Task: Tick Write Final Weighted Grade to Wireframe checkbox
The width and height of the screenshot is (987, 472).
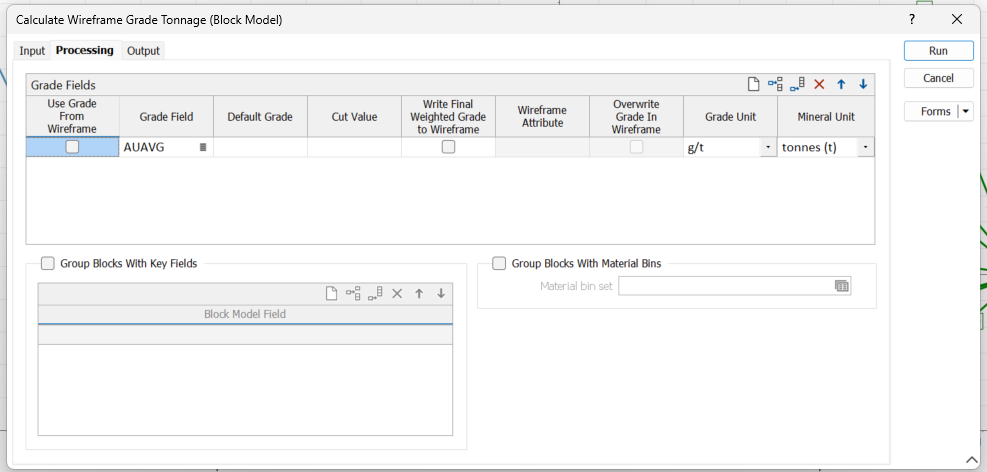Action: tap(448, 147)
